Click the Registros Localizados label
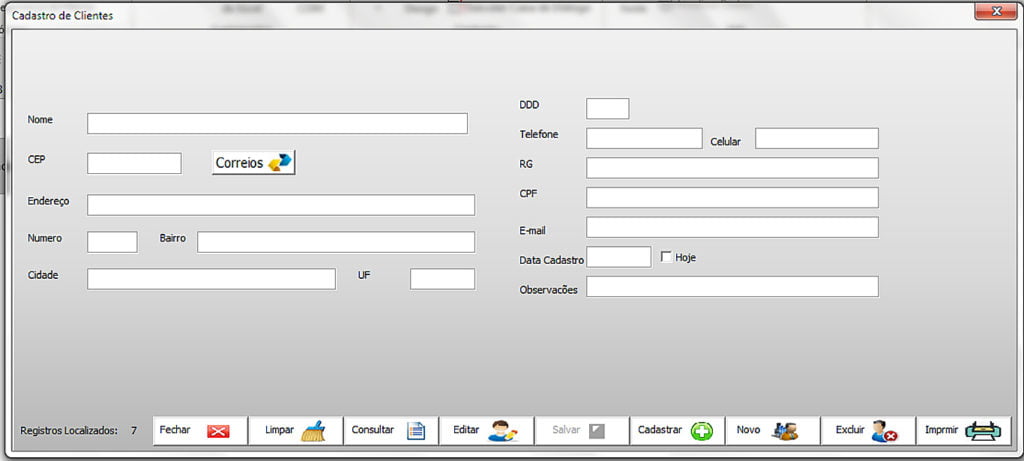1024x461 pixels. (69, 430)
